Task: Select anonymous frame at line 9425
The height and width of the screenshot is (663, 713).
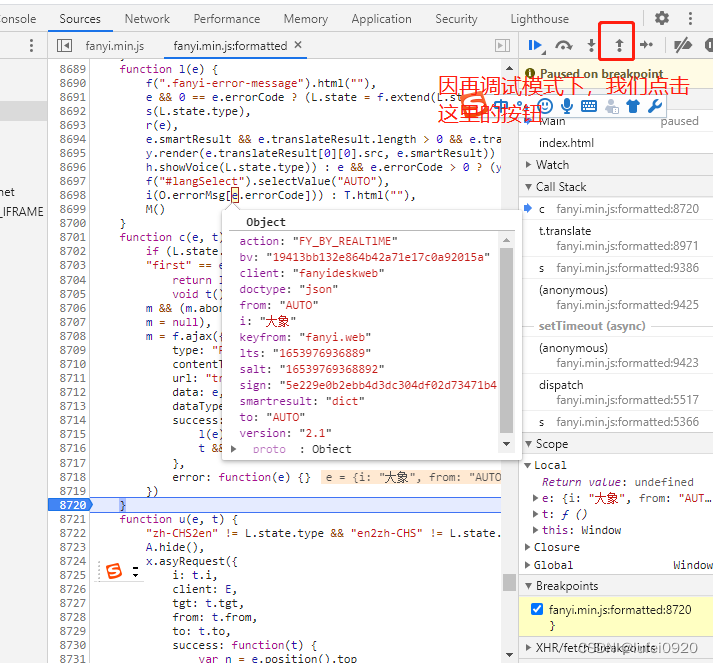Action: click(618, 297)
